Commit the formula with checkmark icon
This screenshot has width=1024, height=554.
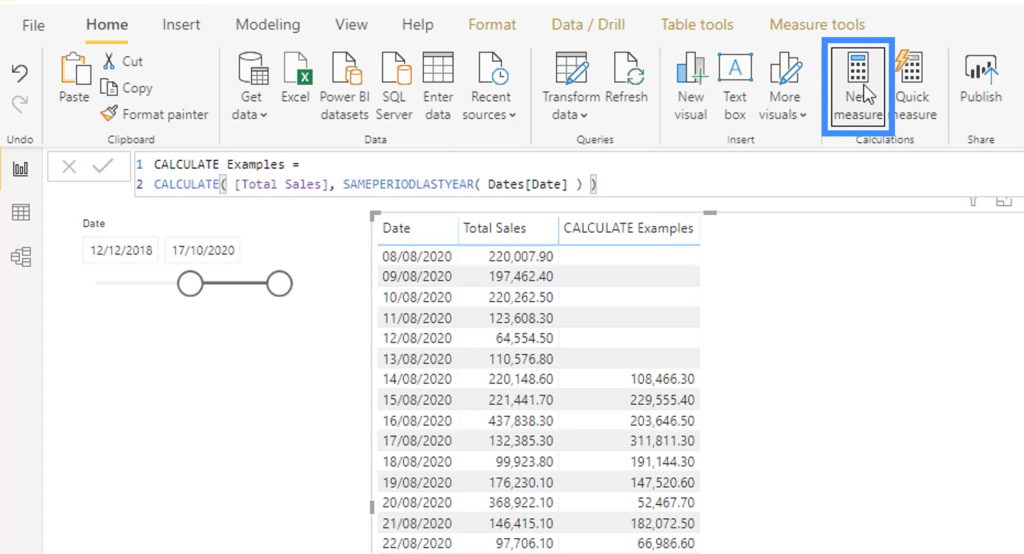(103, 167)
